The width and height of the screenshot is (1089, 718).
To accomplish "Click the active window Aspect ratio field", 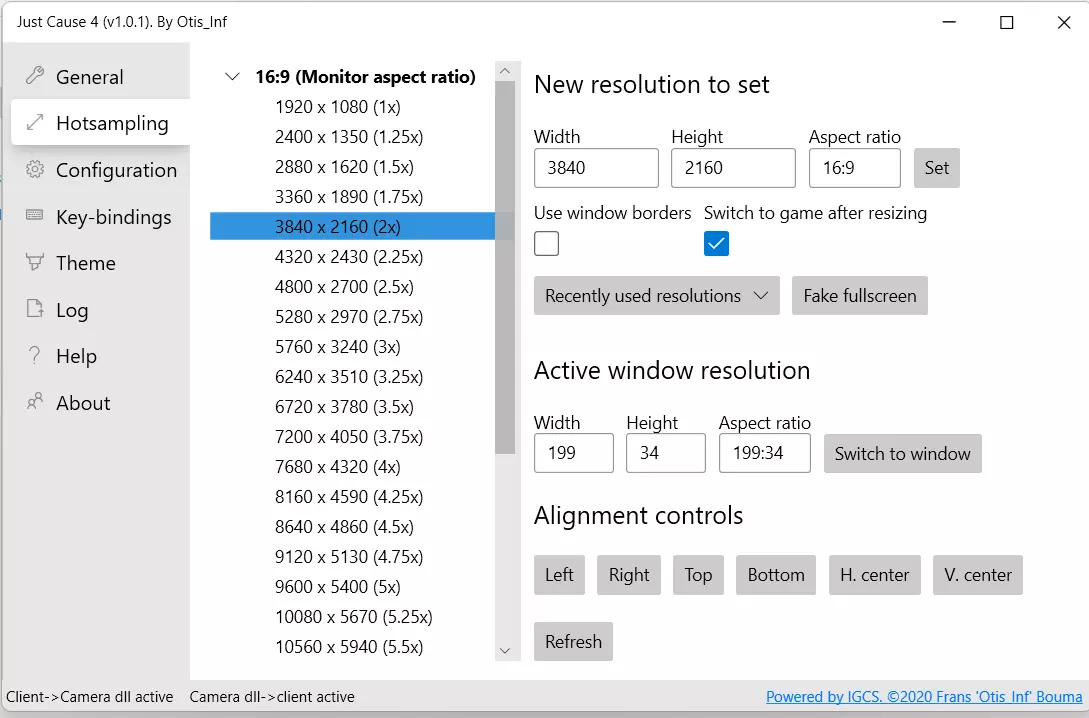I will [765, 453].
